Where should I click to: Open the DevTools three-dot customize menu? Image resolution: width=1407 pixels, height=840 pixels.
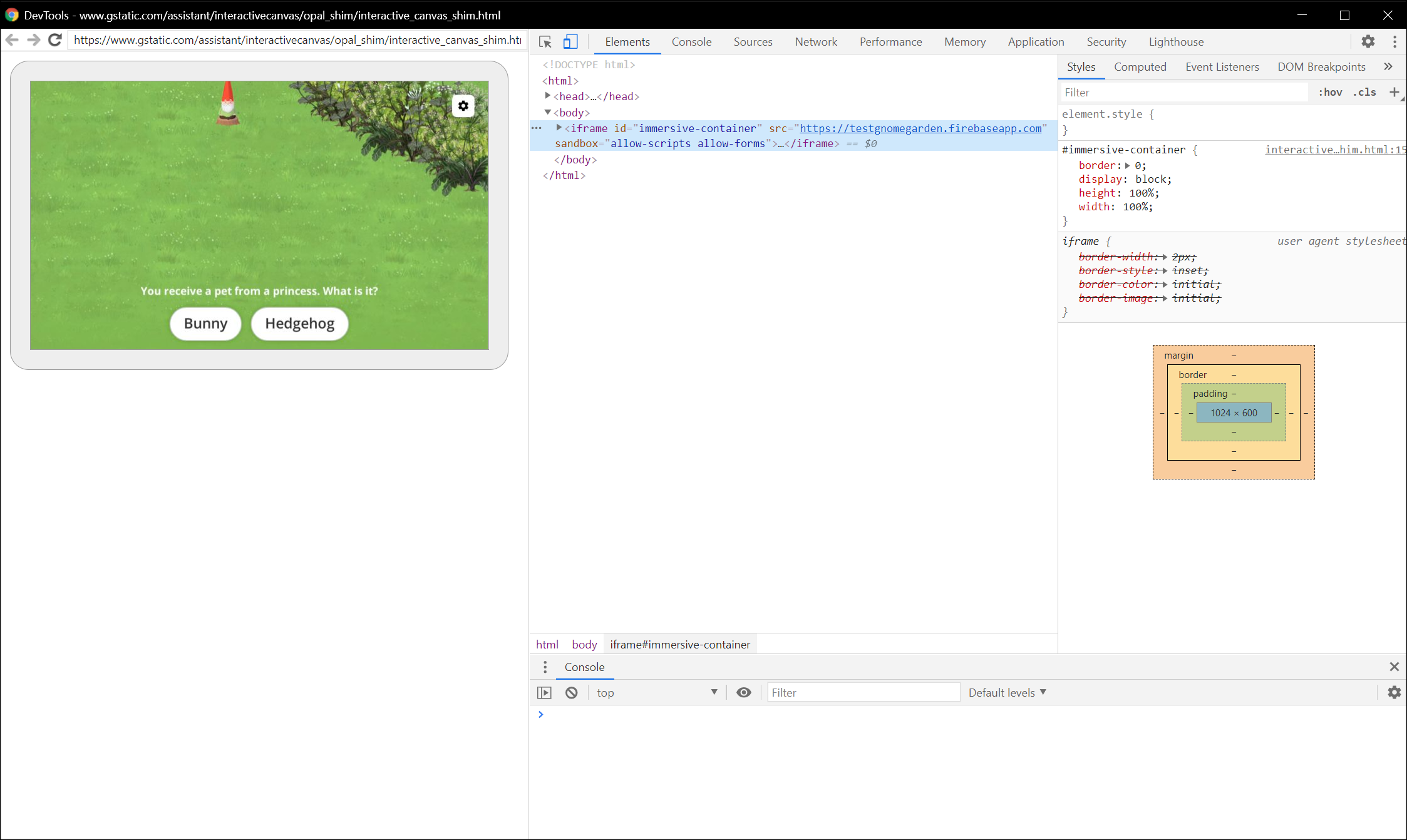pos(1394,42)
